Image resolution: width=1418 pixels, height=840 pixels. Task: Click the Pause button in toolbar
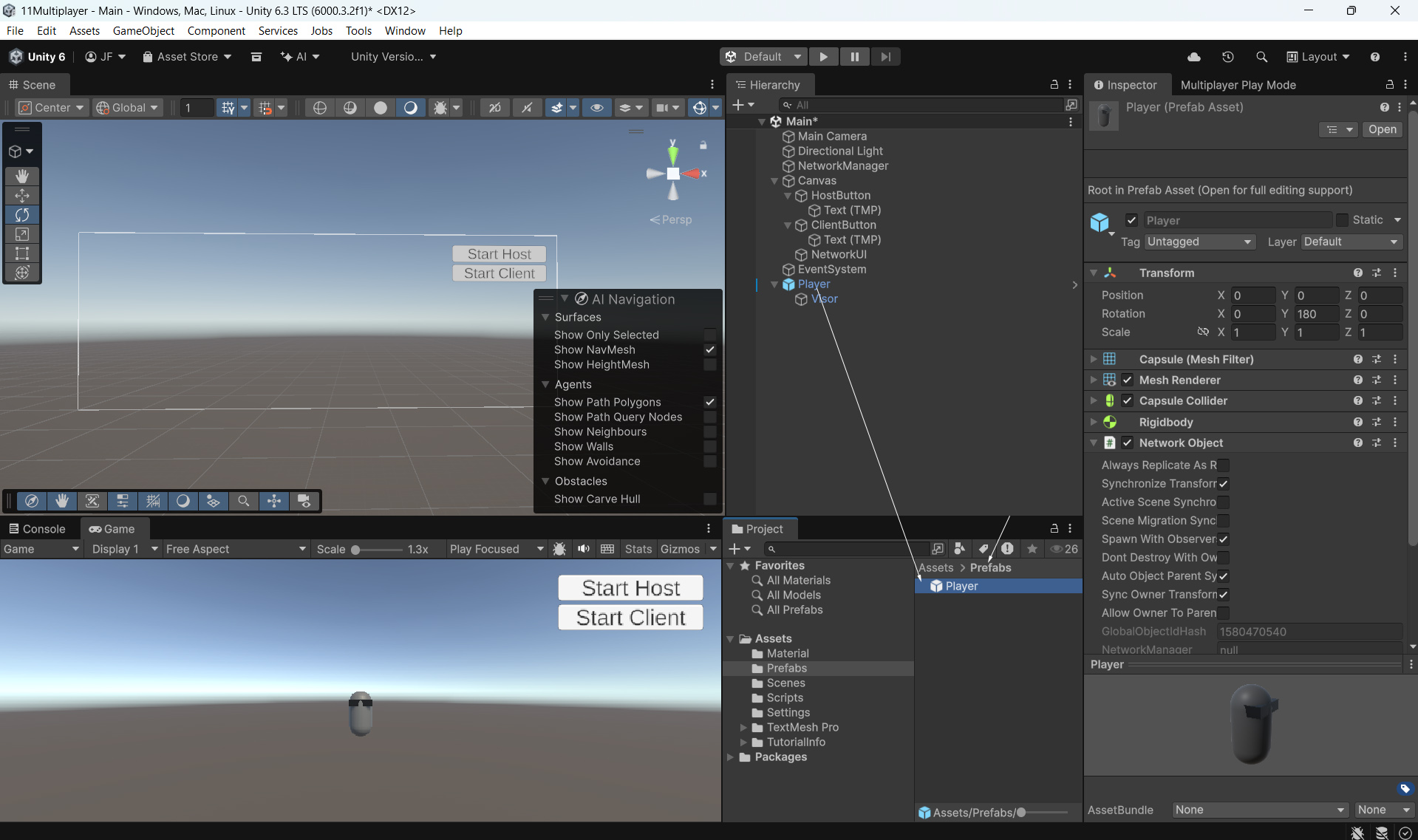point(854,57)
